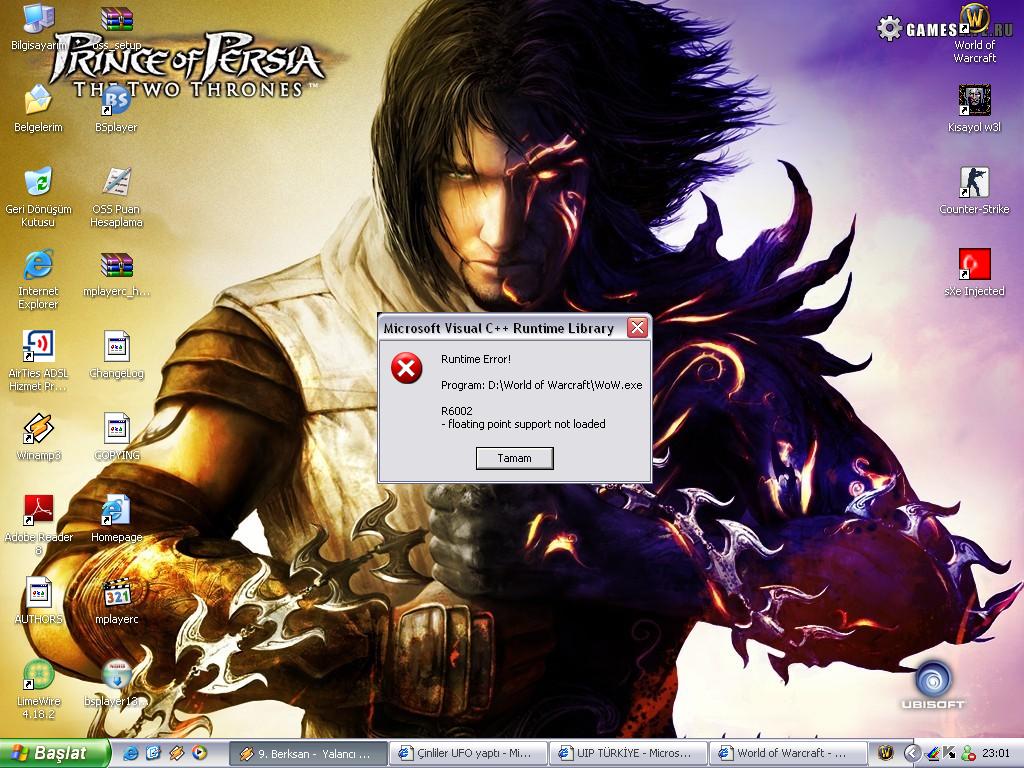Select the sXe Injected desktop icon
Image resolution: width=1024 pixels, height=768 pixels.
pos(974,266)
